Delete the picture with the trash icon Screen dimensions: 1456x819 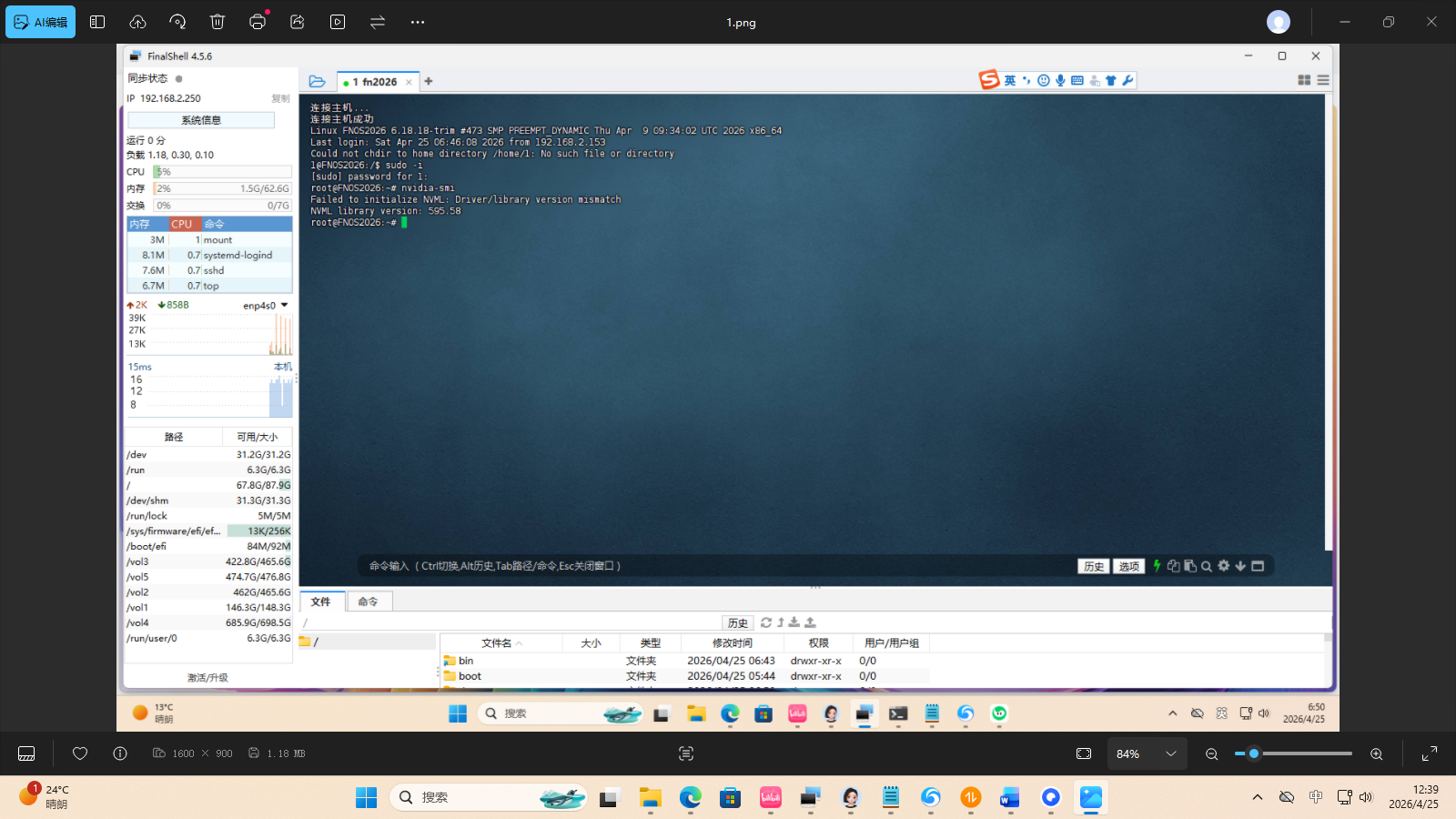pos(217,22)
